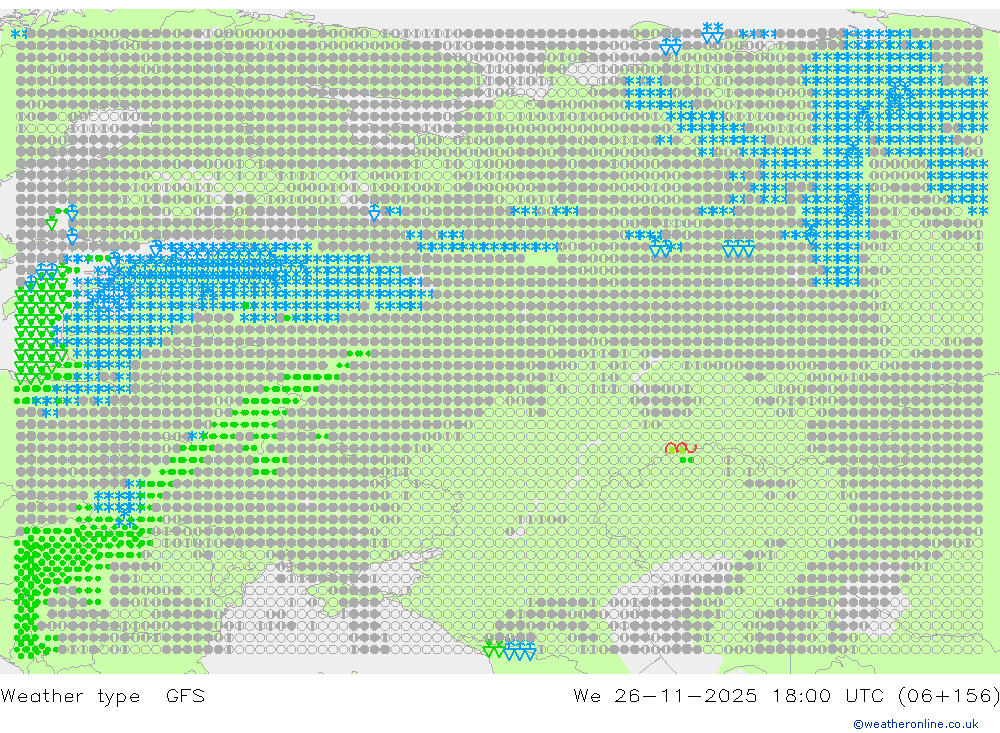Image resolution: width=1000 pixels, height=733 pixels.
Task: Click the red thunderstorm symbol on the map
Action: point(680,448)
